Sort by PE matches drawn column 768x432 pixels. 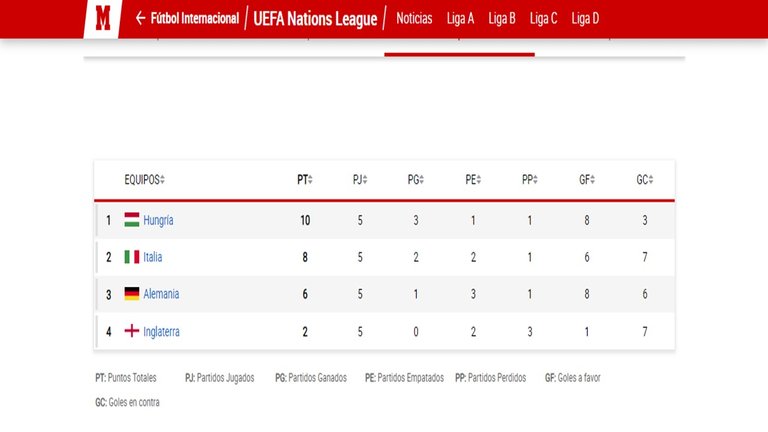473,180
